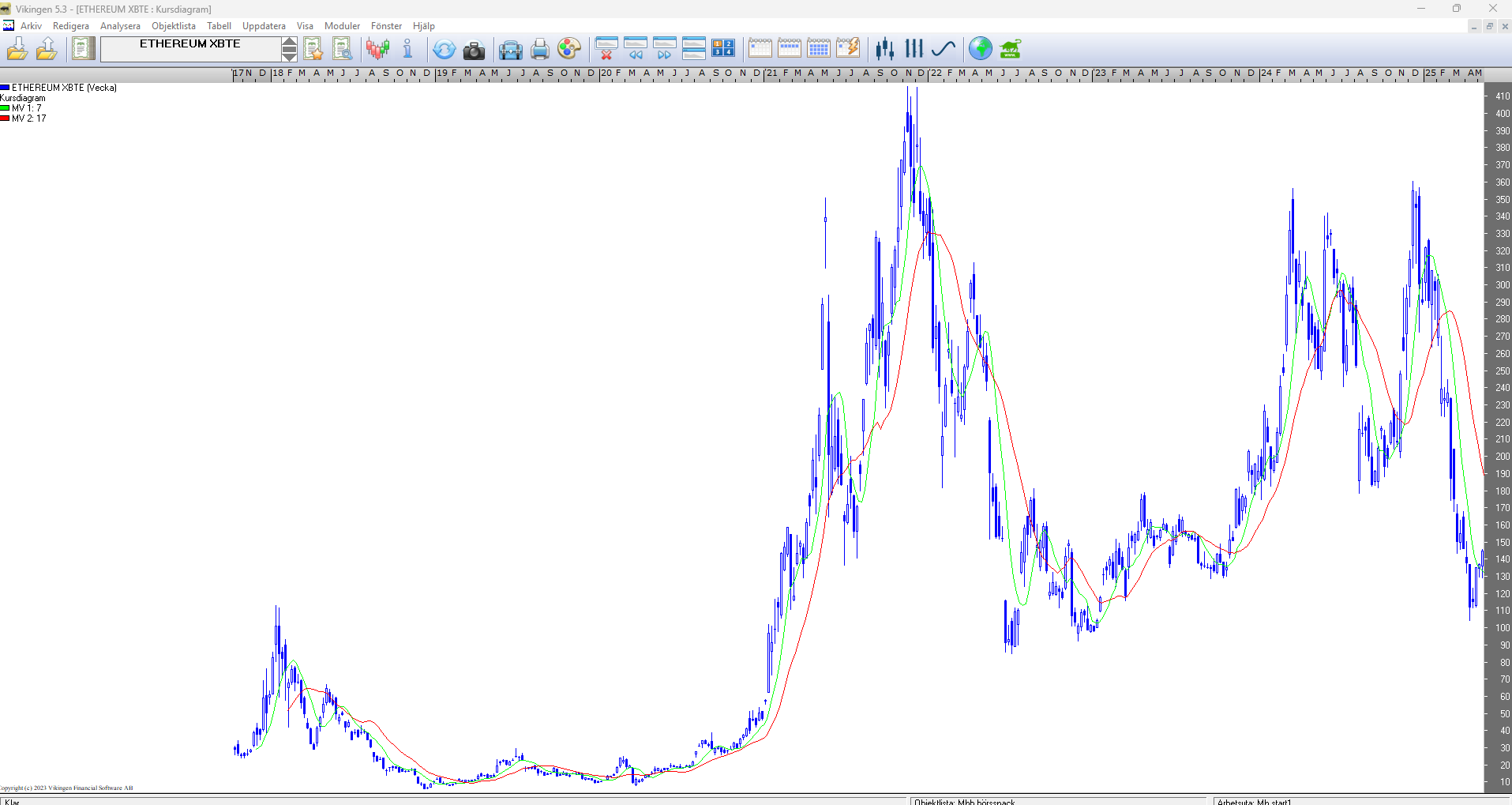Viewport: 1512px width, 805px height.
Task: Select the monthly calendar view icon
Action: coord(819,49)
